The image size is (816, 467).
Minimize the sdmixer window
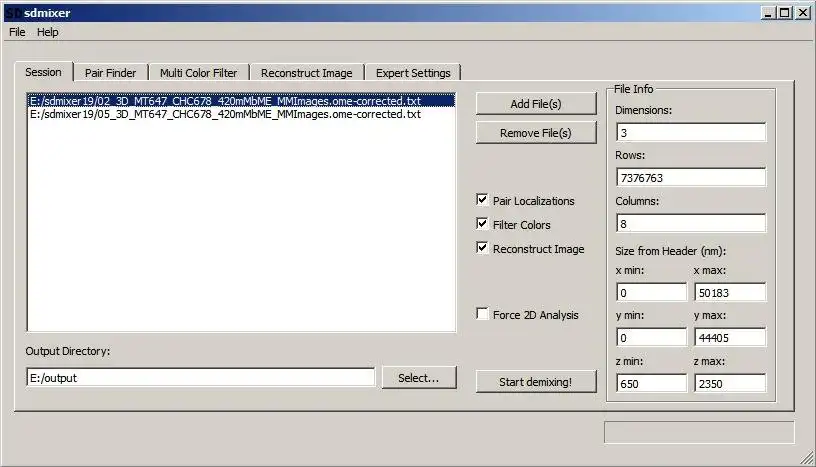coord(768,13)
